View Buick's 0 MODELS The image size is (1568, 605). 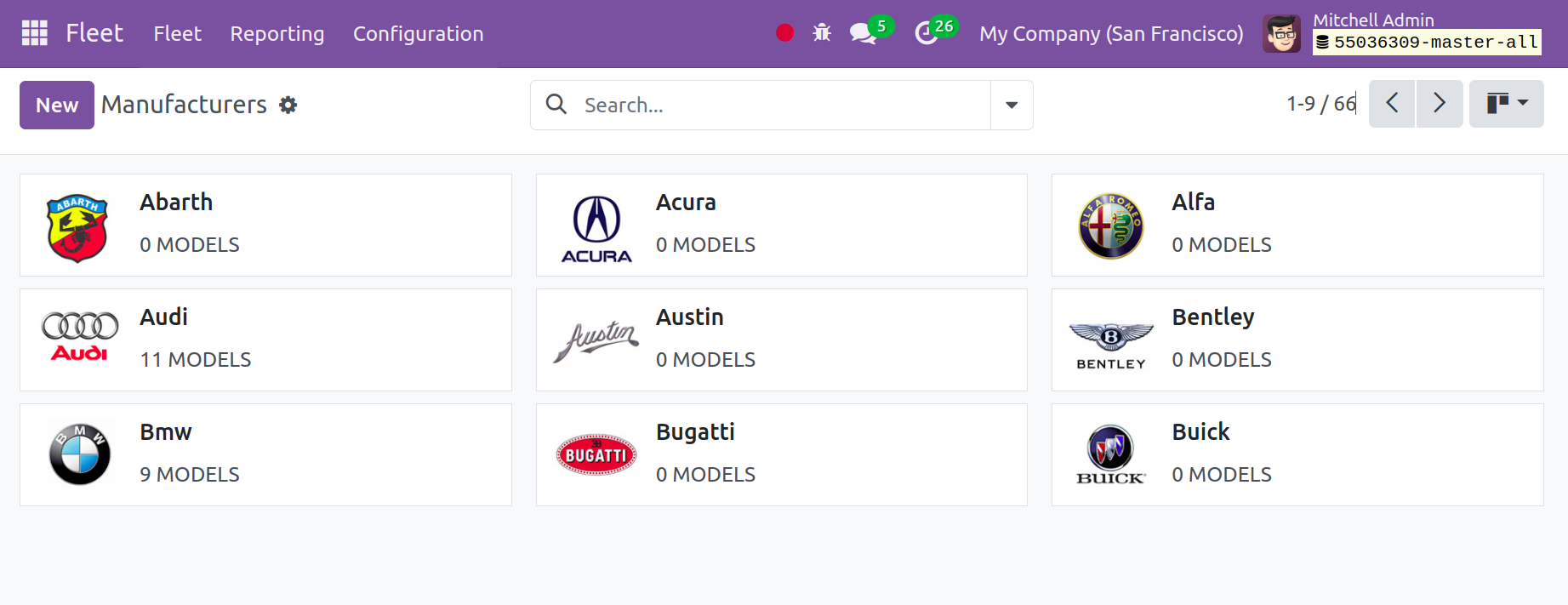(x=1222, y=475)
